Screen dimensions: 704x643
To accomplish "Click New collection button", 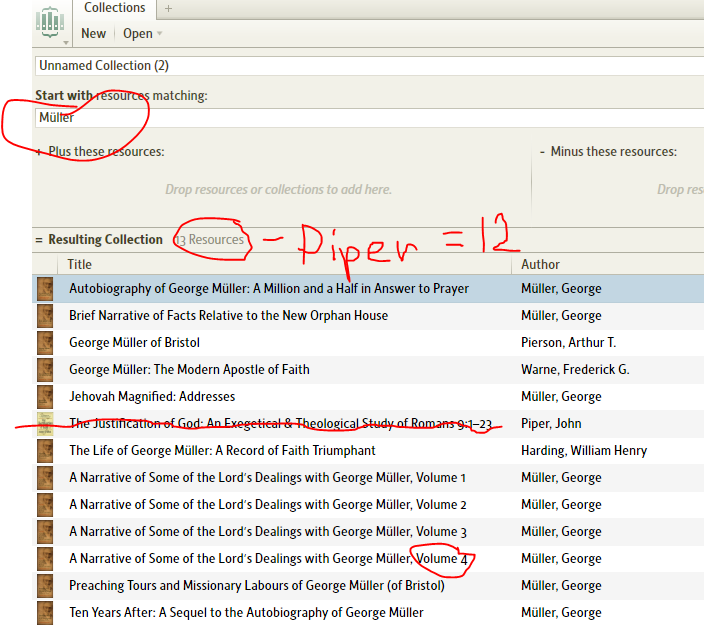I will click(x=93, y=34).
